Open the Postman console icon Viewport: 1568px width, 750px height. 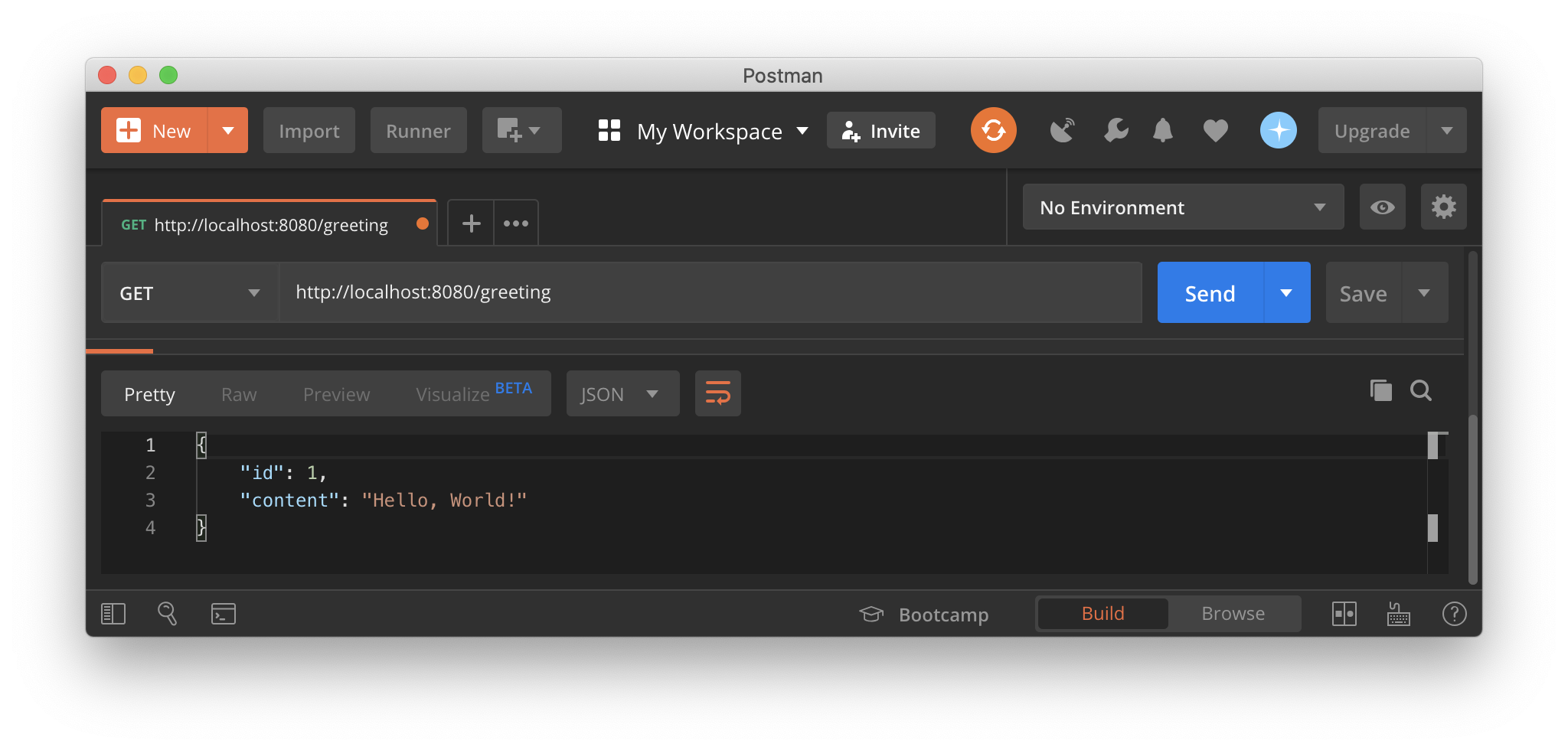(223, 614)
